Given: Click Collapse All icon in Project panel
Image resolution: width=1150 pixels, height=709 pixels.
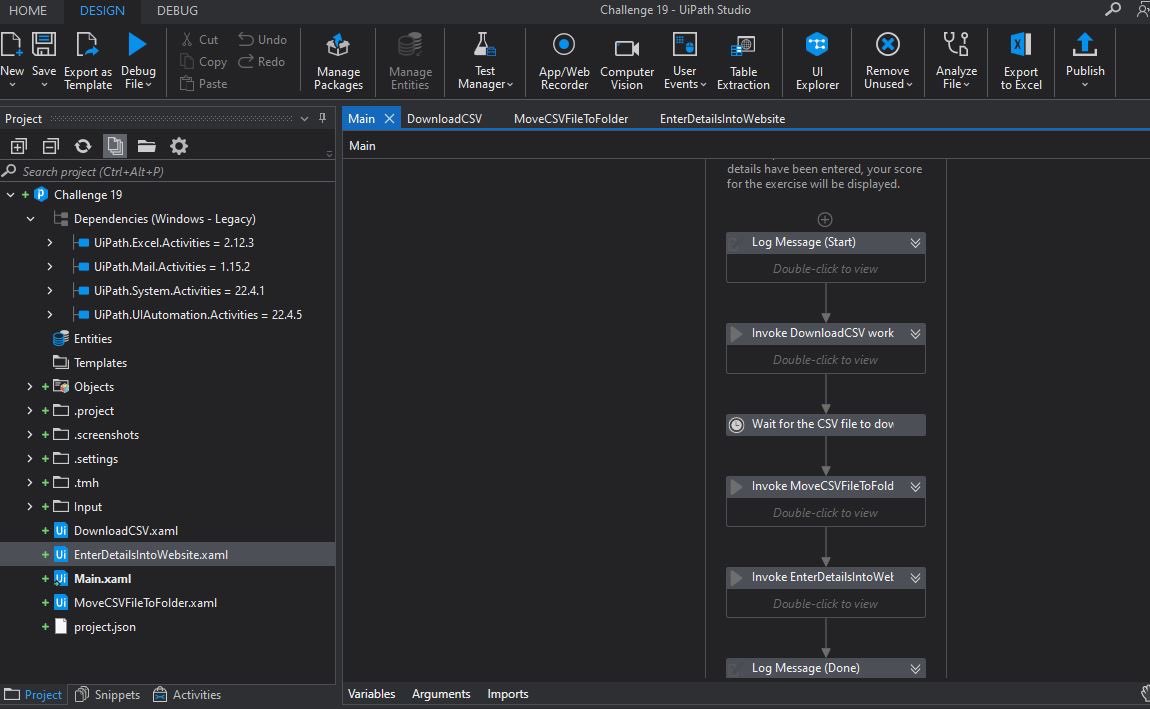Looking at the screenshot, I should tap(51, 146).
